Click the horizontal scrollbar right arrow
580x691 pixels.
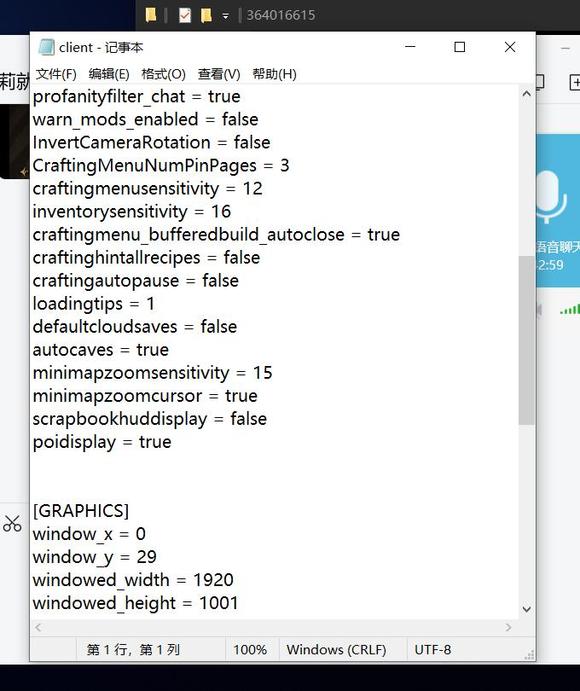click(509, 627)
